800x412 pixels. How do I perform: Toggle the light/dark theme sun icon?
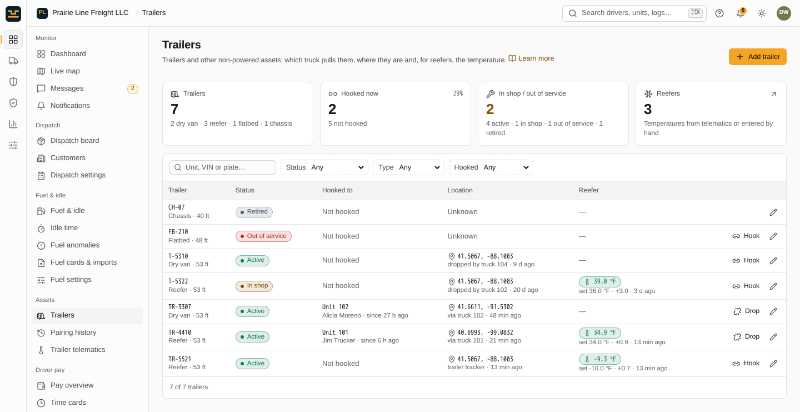762,13
